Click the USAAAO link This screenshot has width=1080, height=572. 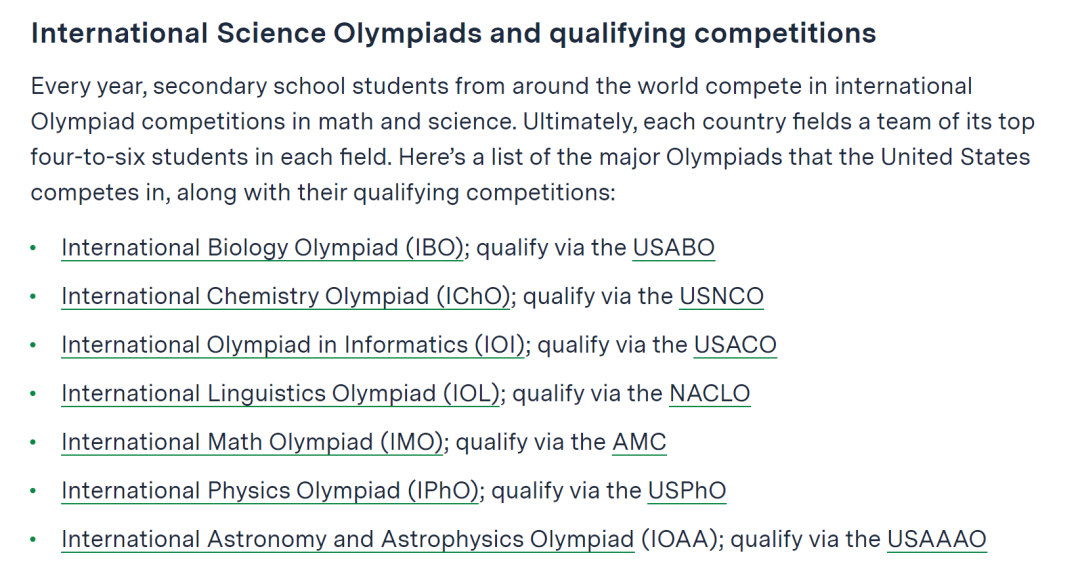click(936, 540)
